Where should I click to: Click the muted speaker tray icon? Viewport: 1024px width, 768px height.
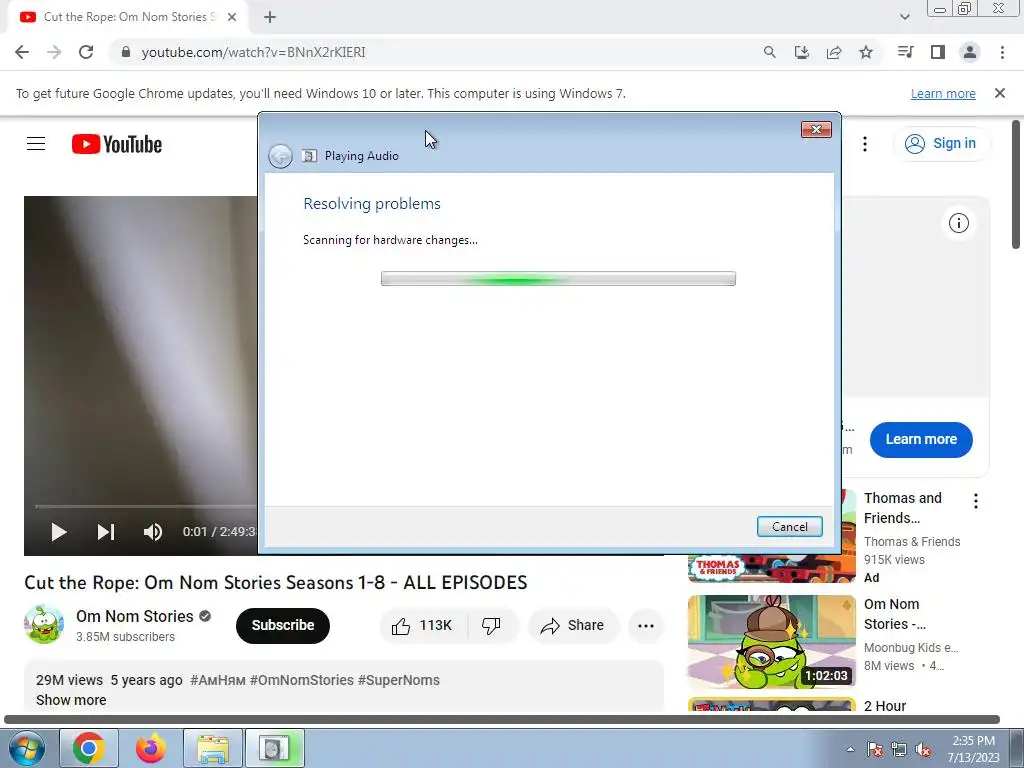[923, 749]
